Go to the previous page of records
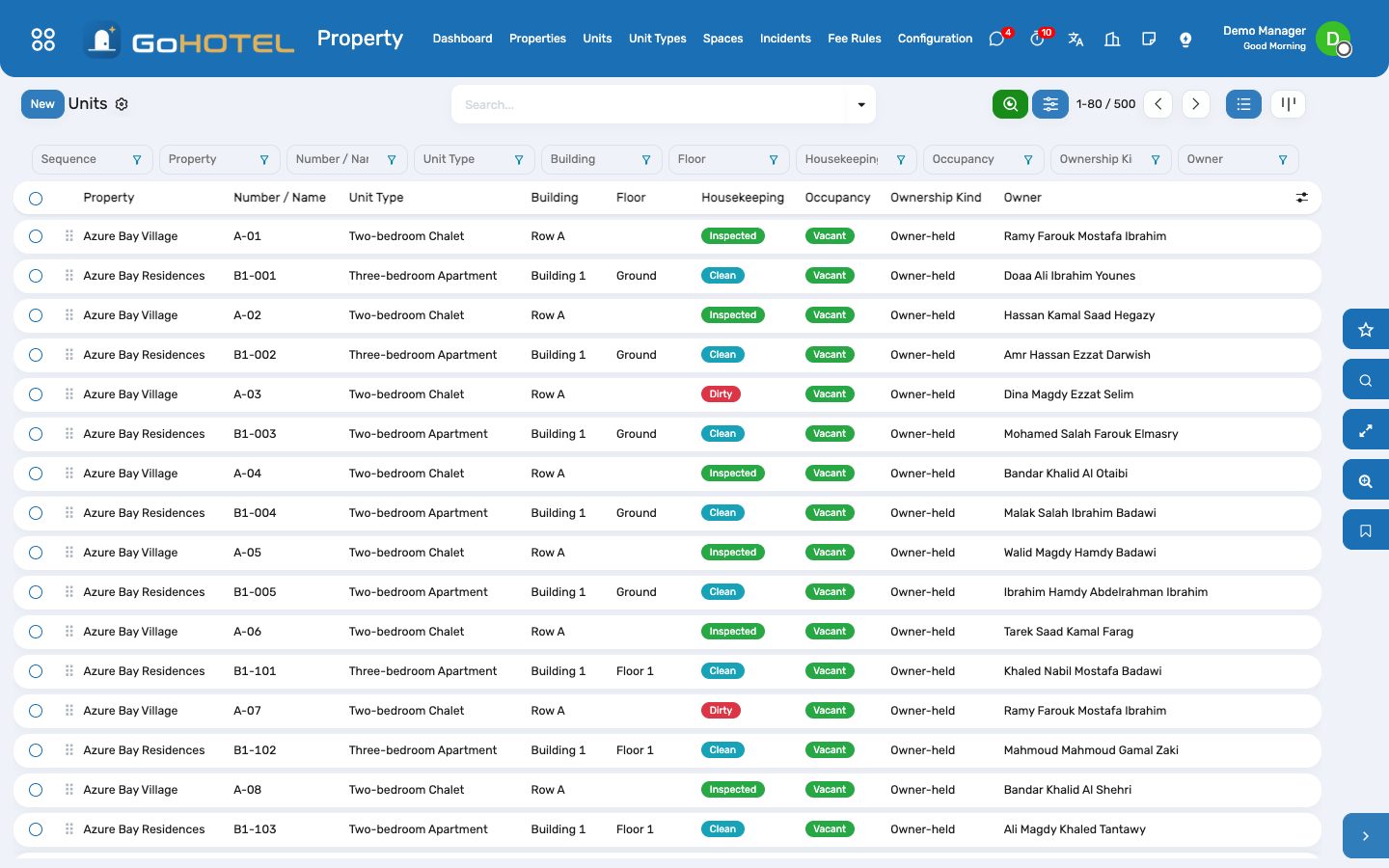This screenshot has width=1389, height=868. point(1158,104)
